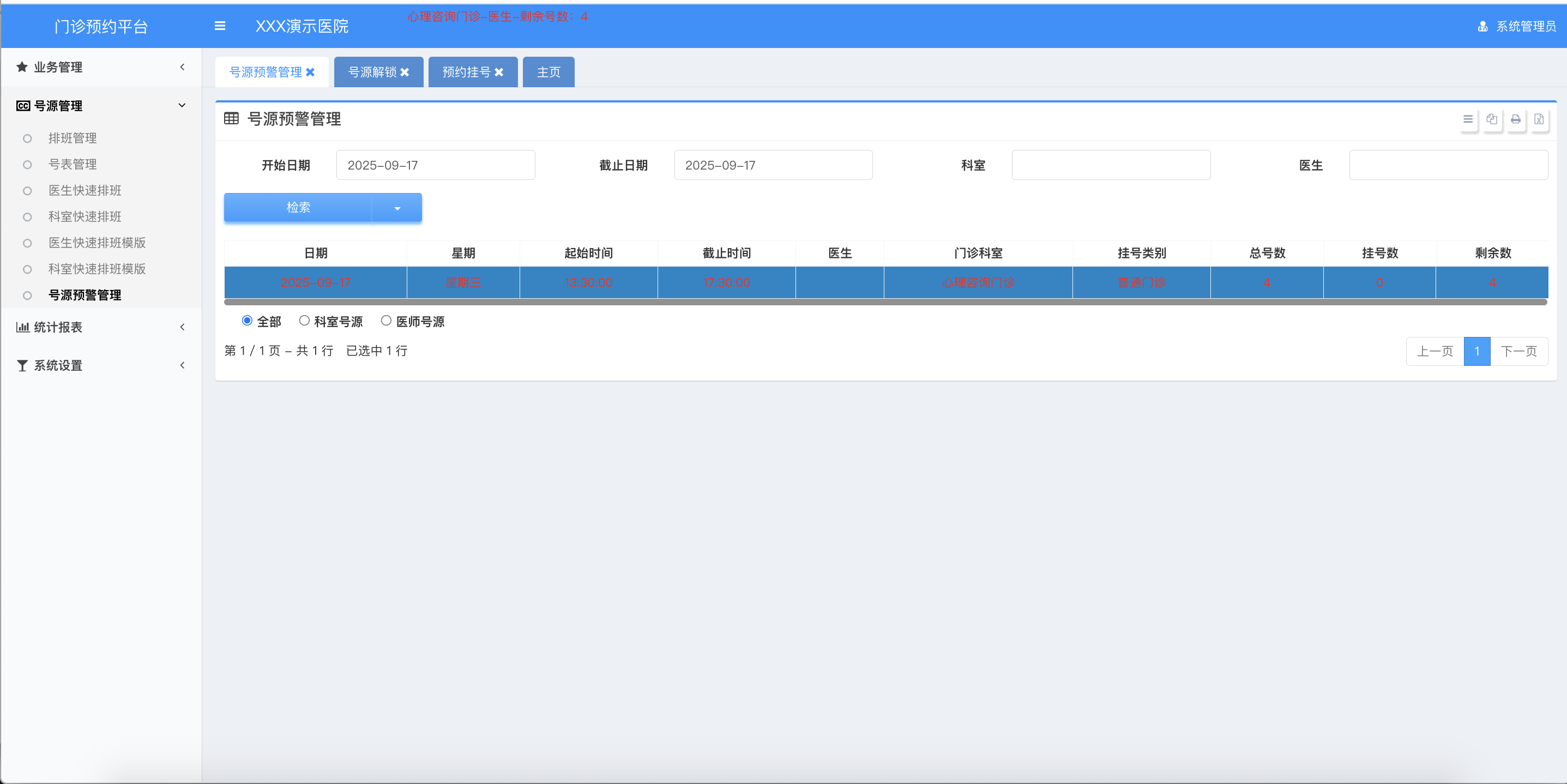The image size is (1567, 784).
Task: Click the 科室 filter input field
Action: (1111, 165)
